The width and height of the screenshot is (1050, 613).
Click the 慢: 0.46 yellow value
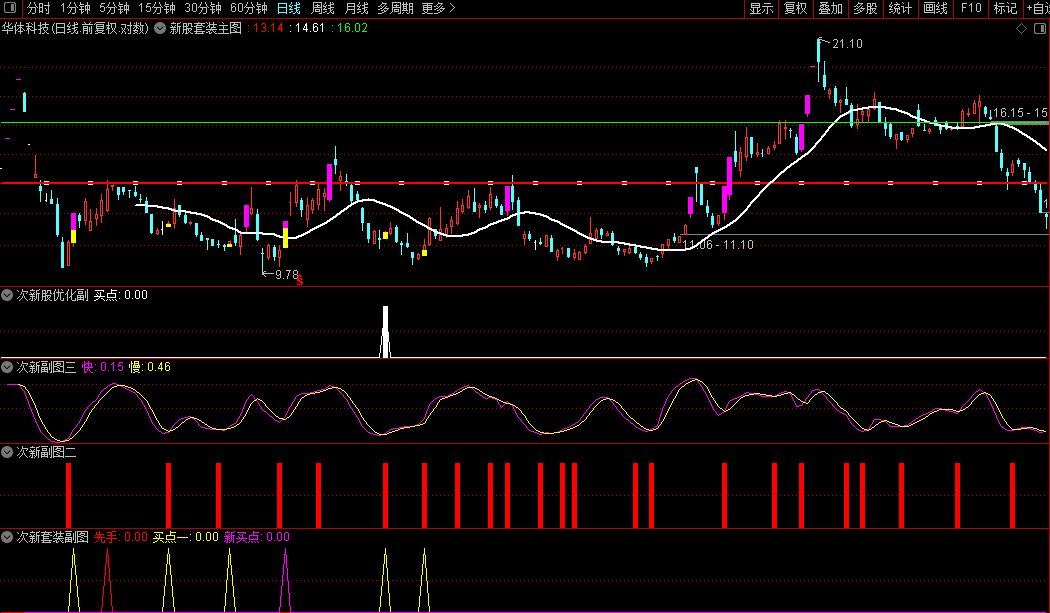point(149,366)
